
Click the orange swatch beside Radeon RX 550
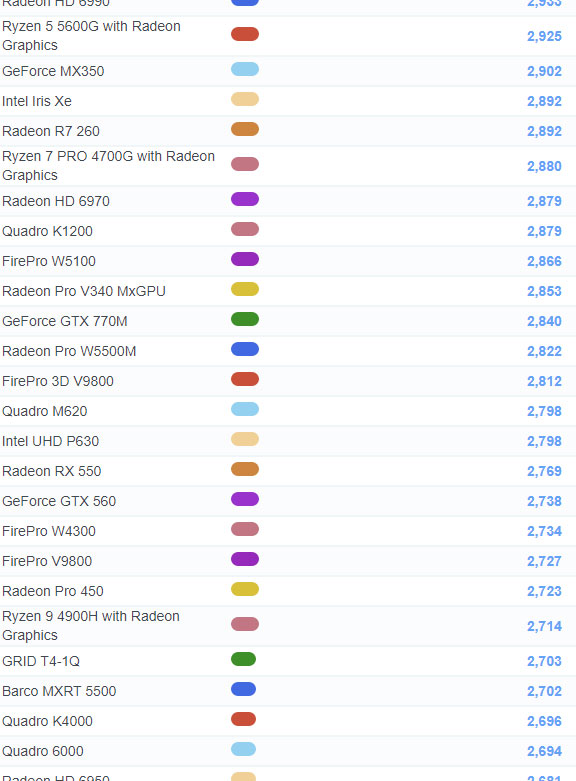point(245,469)
